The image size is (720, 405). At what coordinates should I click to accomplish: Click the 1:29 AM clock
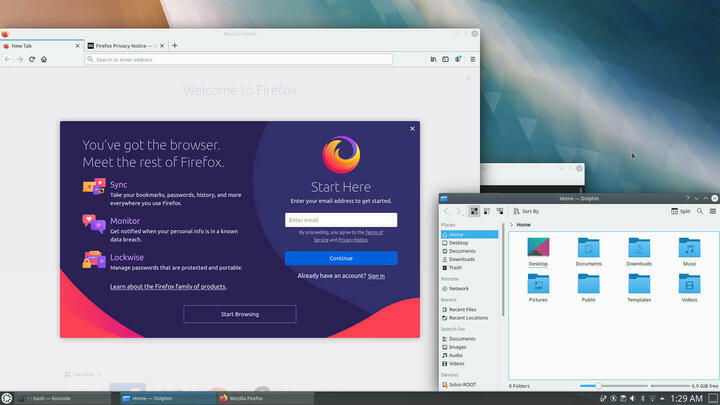tap(686, 399)
